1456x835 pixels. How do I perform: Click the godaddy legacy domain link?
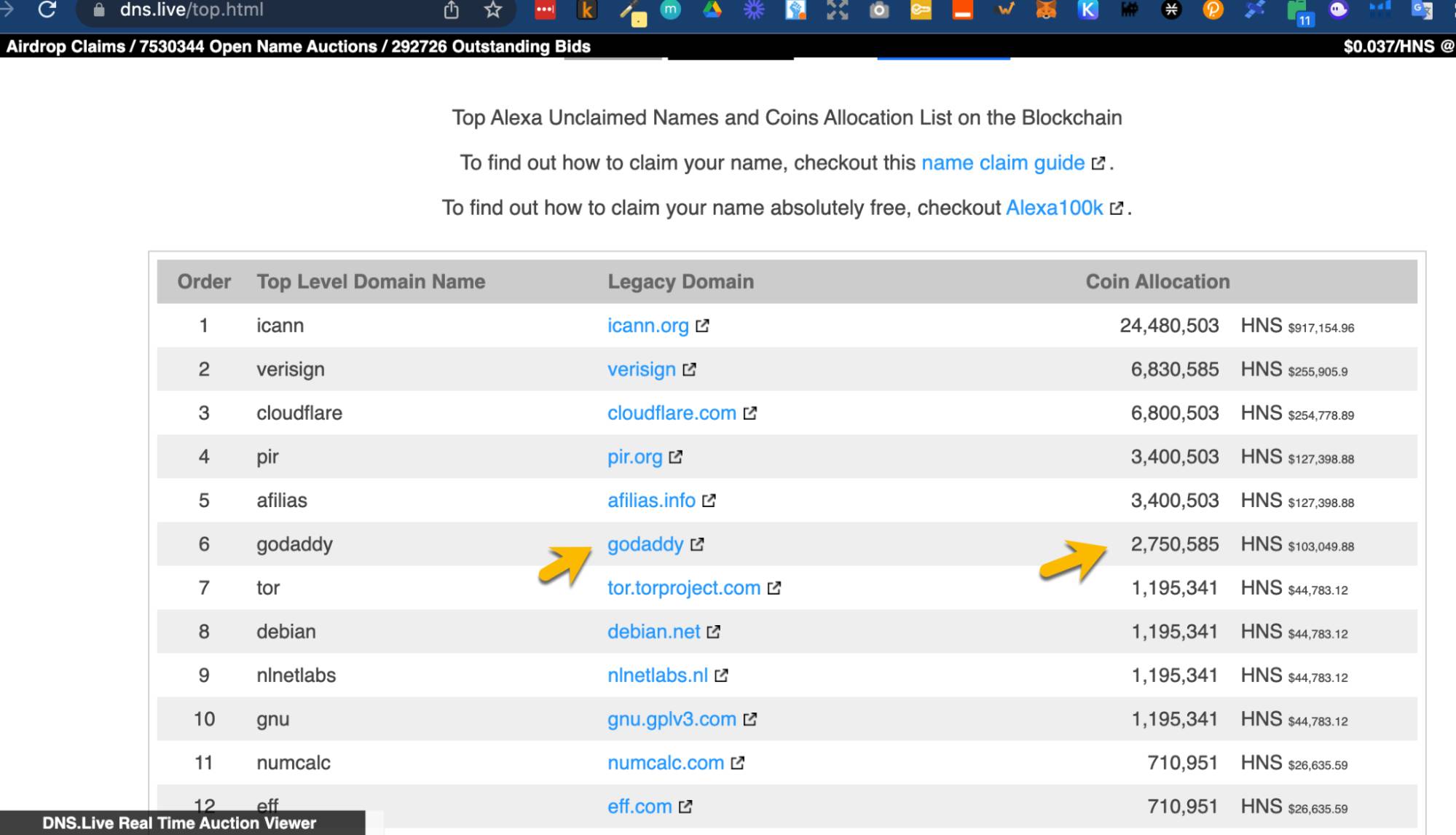point(645,544)
